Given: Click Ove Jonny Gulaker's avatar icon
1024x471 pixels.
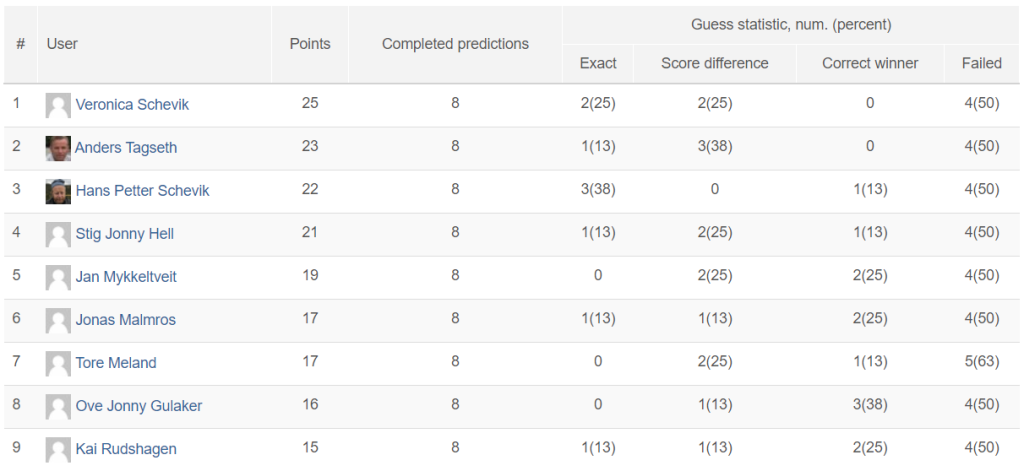Looking at the screenshot, I should pos(58,407).
